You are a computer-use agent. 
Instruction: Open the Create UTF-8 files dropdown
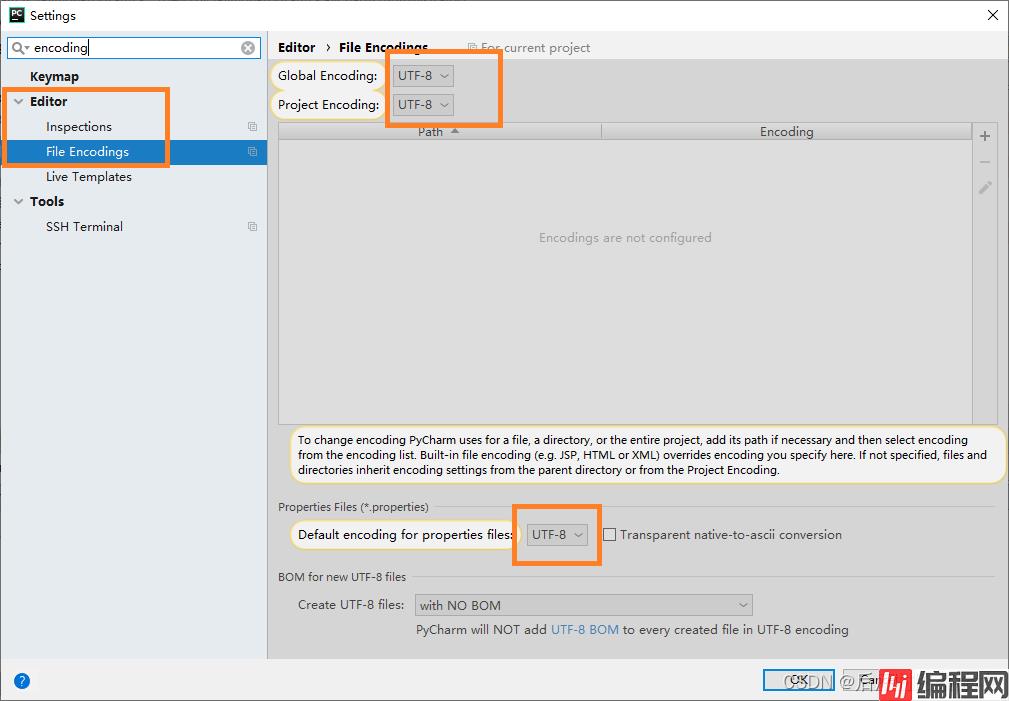[583, 605]
